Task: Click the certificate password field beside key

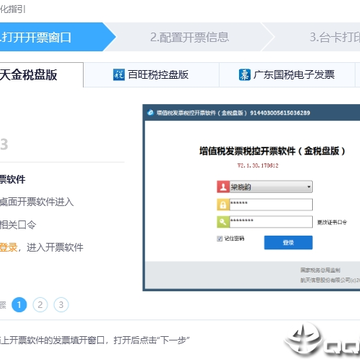Action: click(x=271, y=222)
